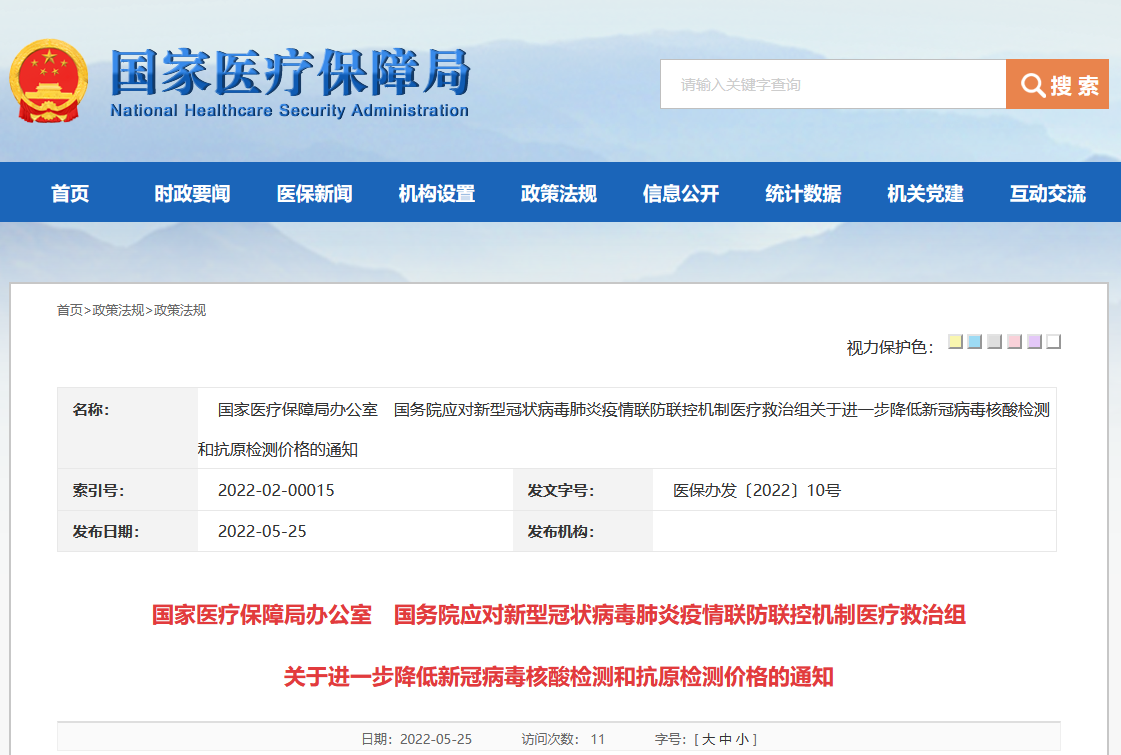Click document number 医保办发〔2022〕10号
The height and width of the screenshot is (755, 1121).
tap(757, 490)
